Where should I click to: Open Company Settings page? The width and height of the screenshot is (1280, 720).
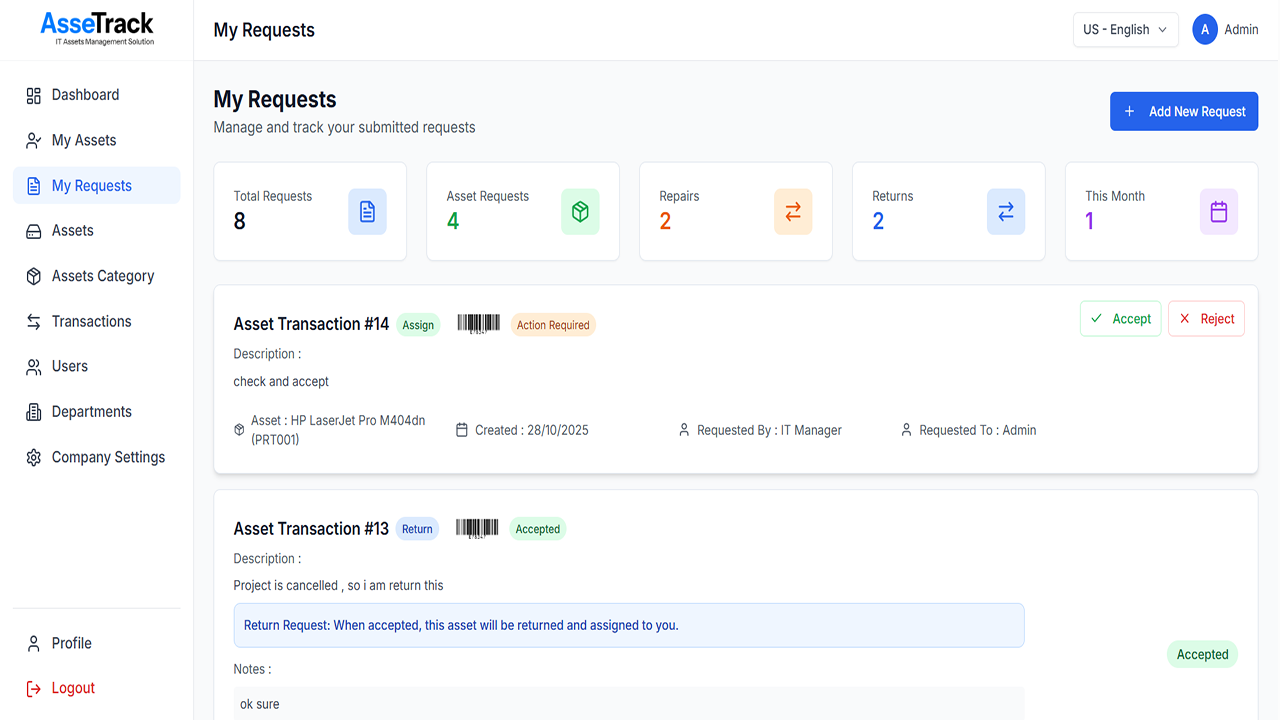(108, 458)
